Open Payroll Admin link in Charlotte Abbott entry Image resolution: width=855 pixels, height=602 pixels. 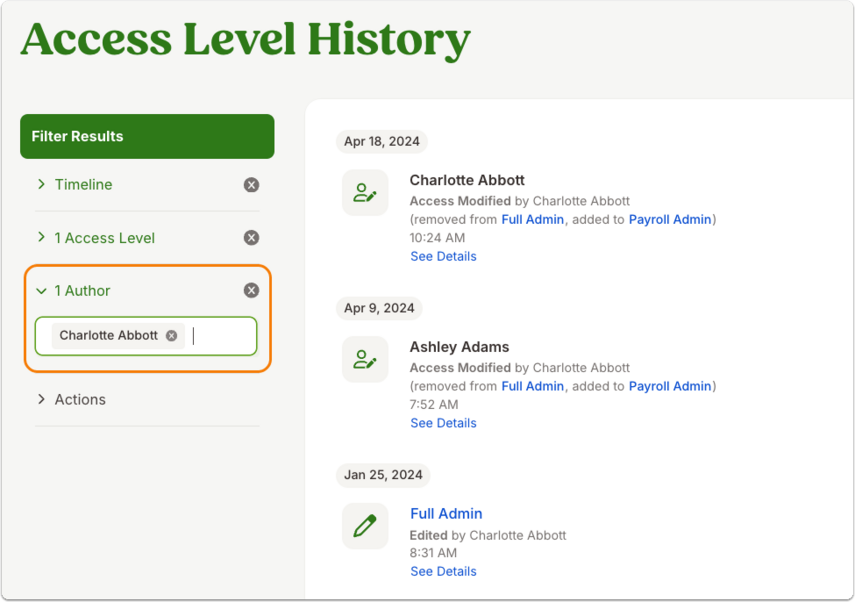pyautogui.click(x=670, y=219)
